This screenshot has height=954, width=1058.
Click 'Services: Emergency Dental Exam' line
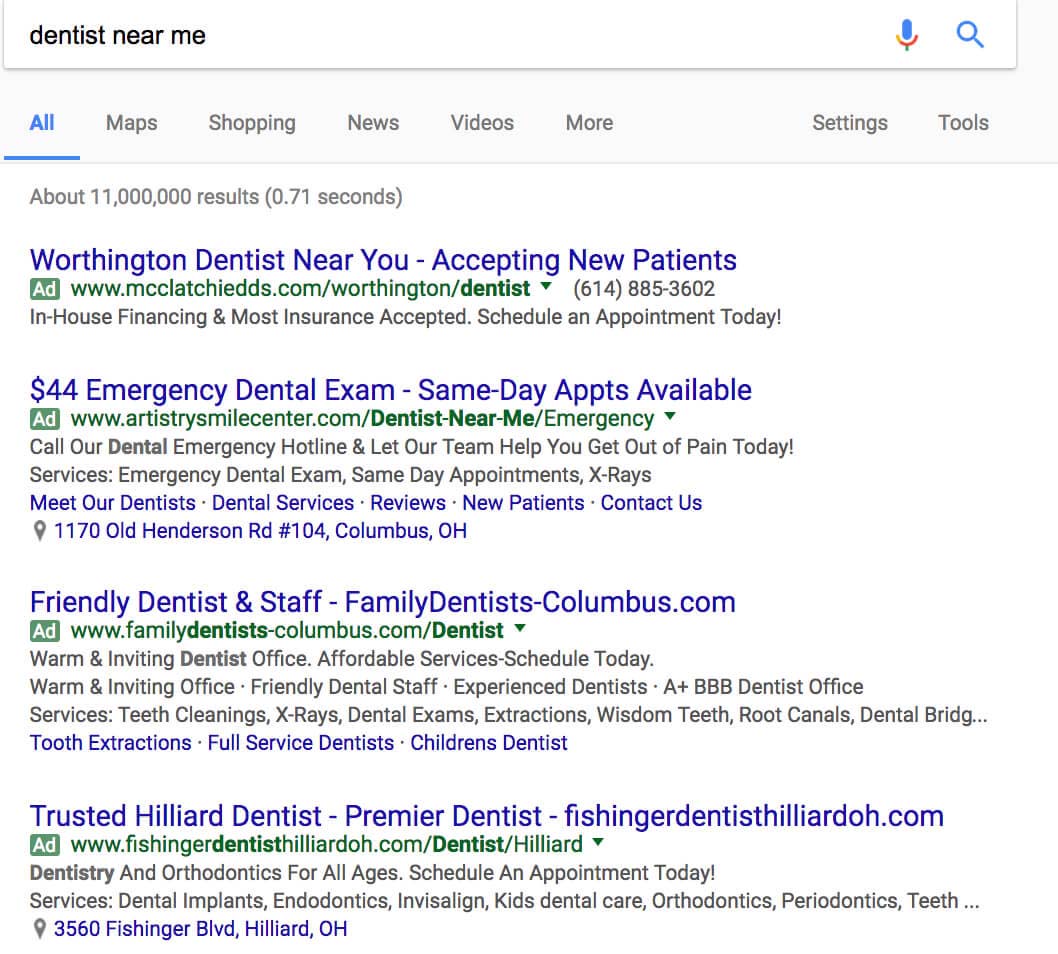tap(341, 475)
